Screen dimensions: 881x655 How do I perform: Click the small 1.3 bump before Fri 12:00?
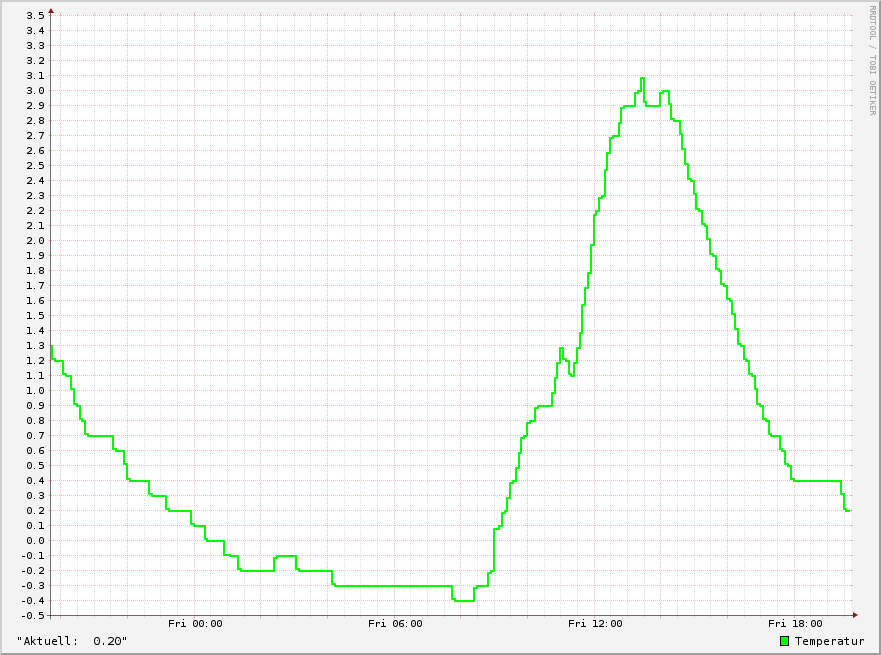[x=561, y=348]
